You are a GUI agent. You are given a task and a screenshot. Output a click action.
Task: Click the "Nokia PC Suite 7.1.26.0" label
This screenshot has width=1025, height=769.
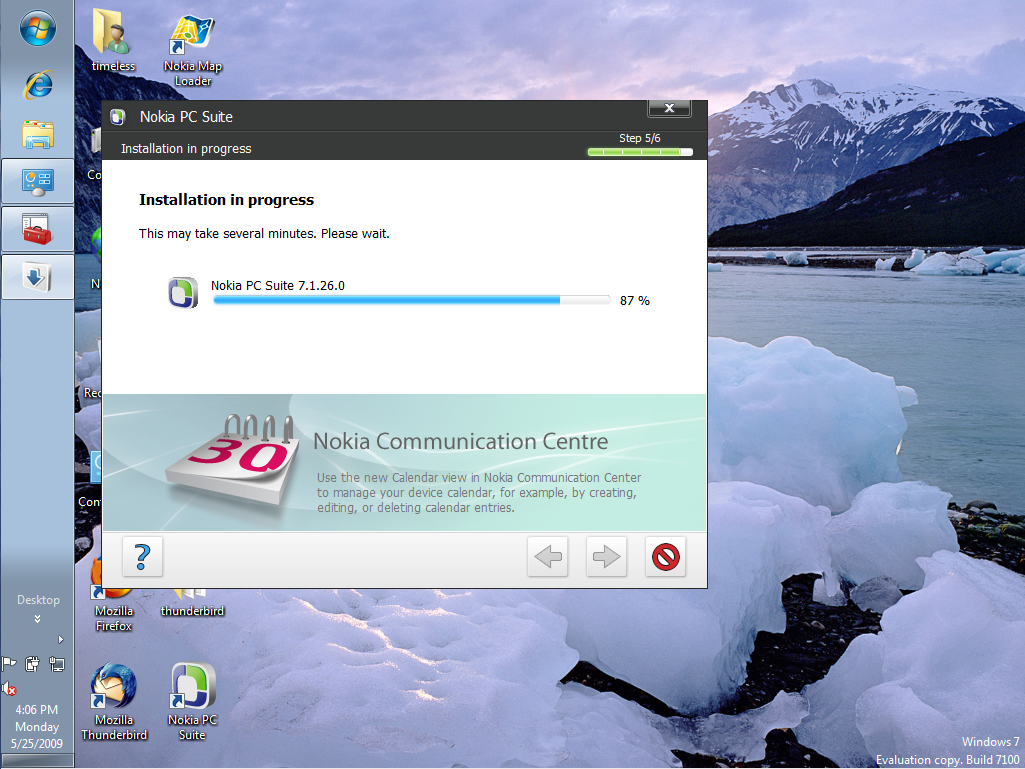click(278, 285)
